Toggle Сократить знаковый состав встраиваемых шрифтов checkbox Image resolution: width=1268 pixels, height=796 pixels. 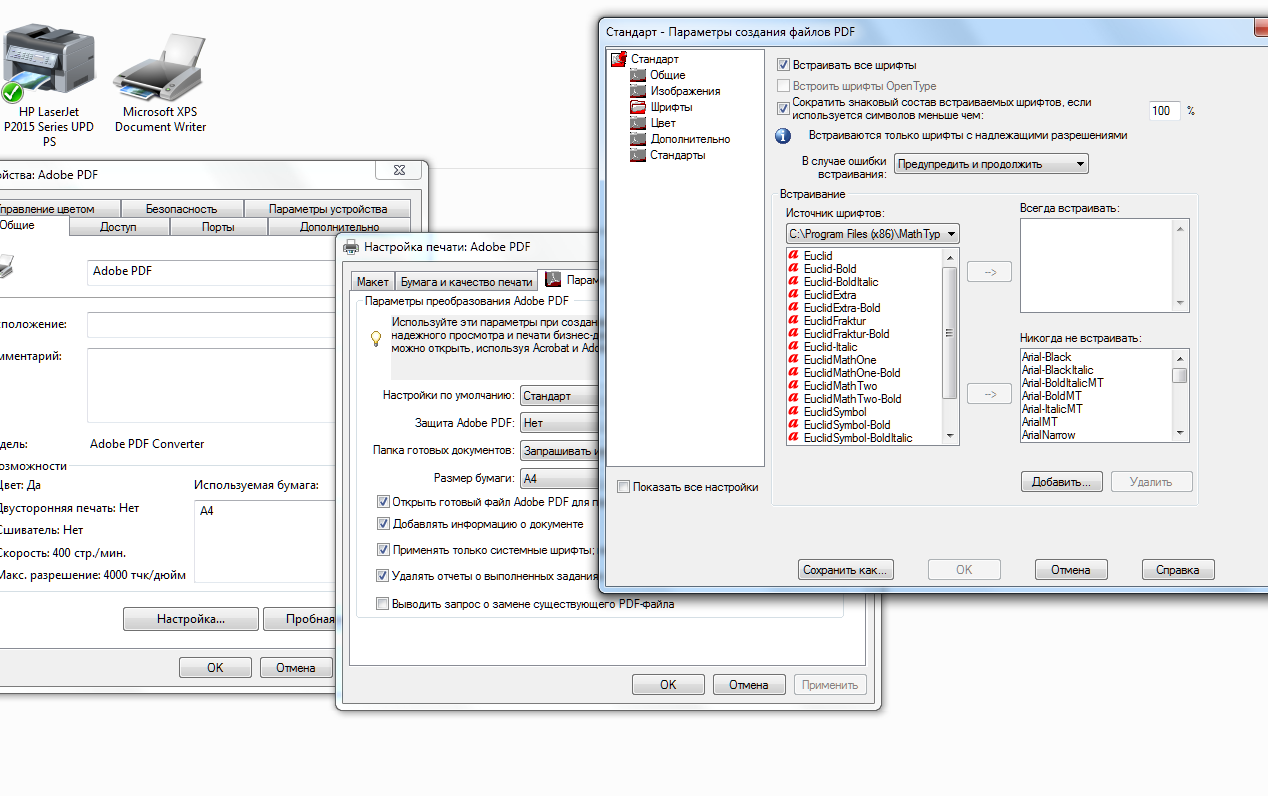click(x=784, y=108)
